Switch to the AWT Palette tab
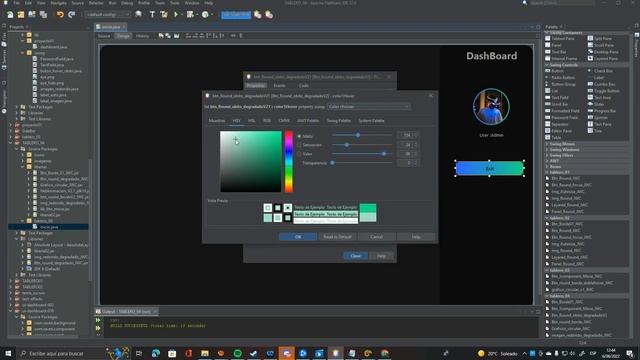The height and width of the screenshot is (360, 640). [x=308, y=121]
